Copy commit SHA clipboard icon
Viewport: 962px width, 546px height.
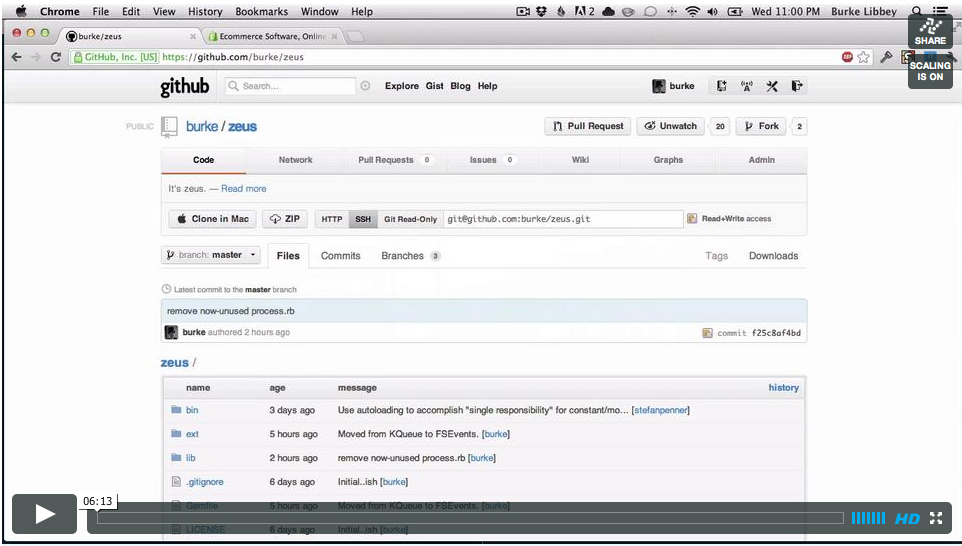point(707,333)
